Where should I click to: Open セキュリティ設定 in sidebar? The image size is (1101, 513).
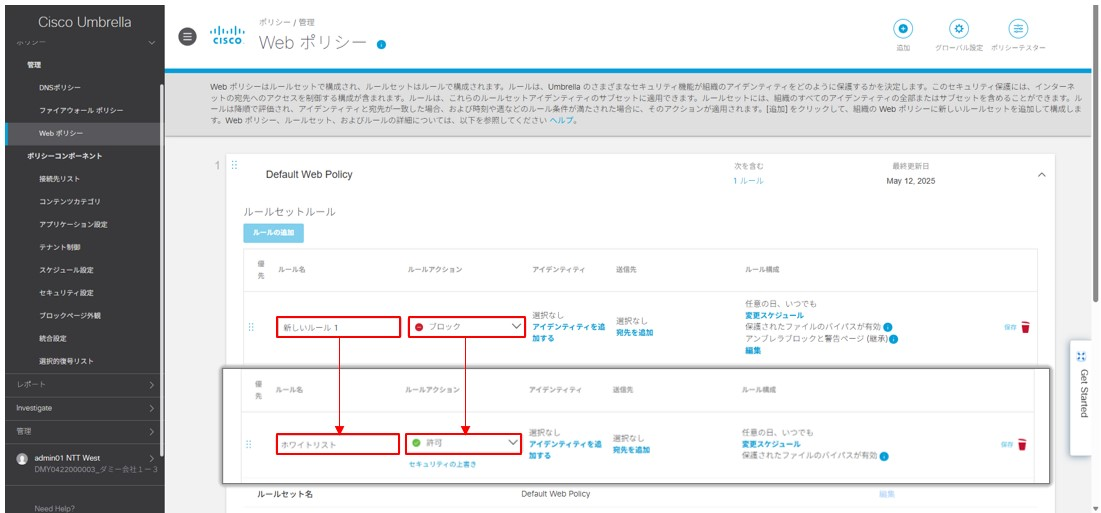66,293
